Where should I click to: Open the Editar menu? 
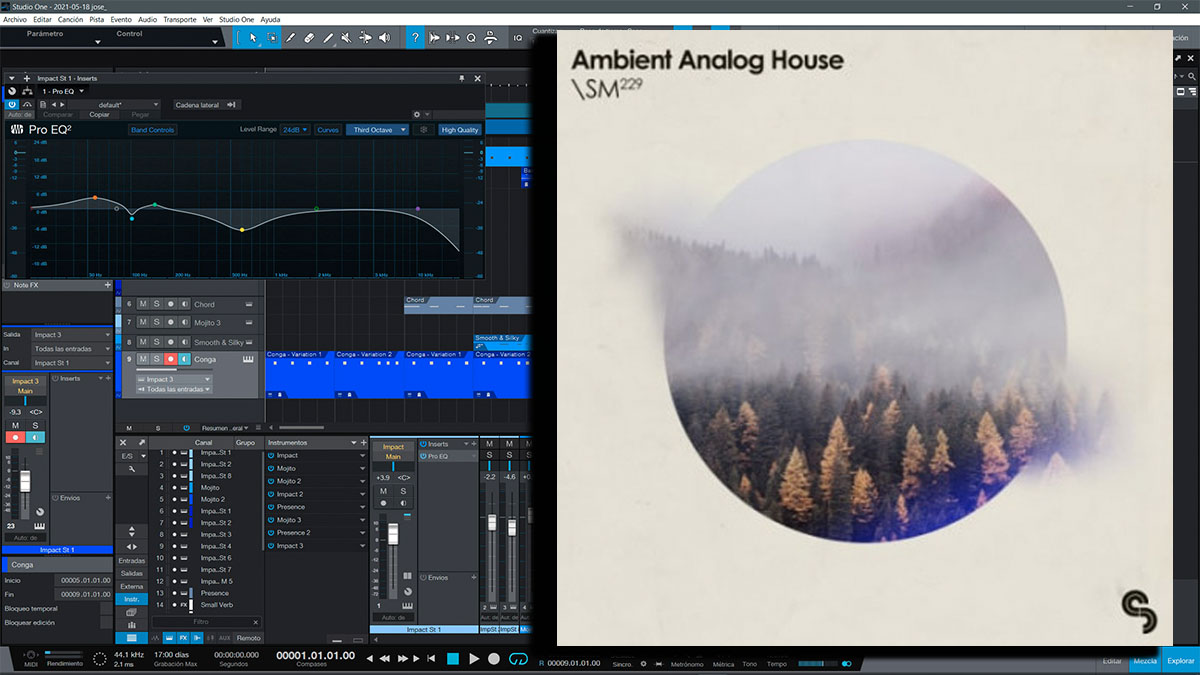point(42,19)
